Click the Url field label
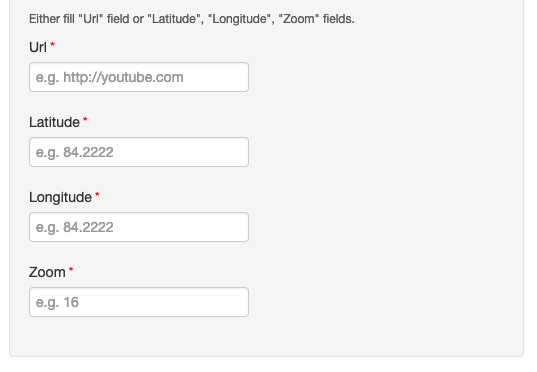The width and height of the screenshot is (537, 372). [38, 47]
